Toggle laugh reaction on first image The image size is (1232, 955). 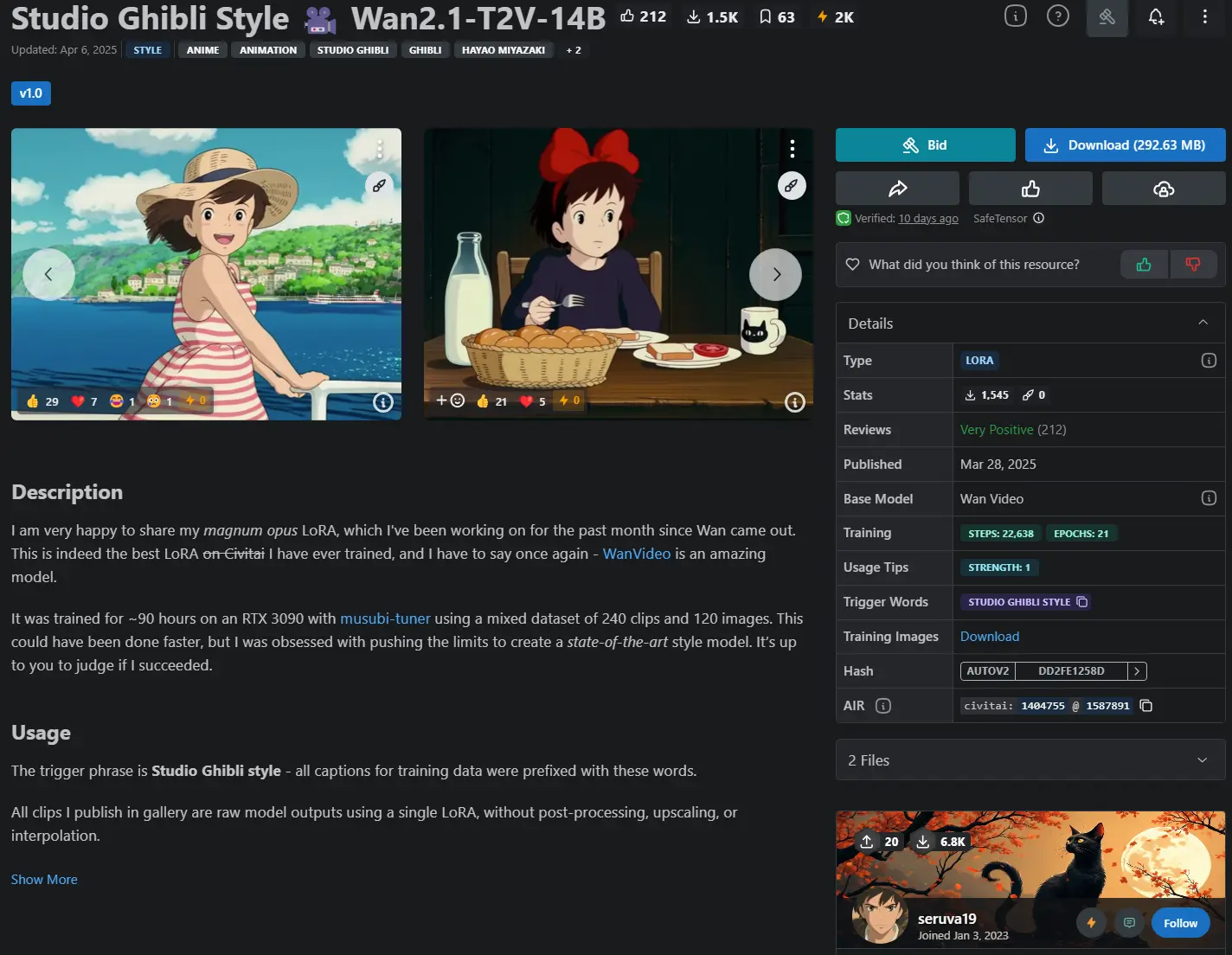[x=122, y=401]
